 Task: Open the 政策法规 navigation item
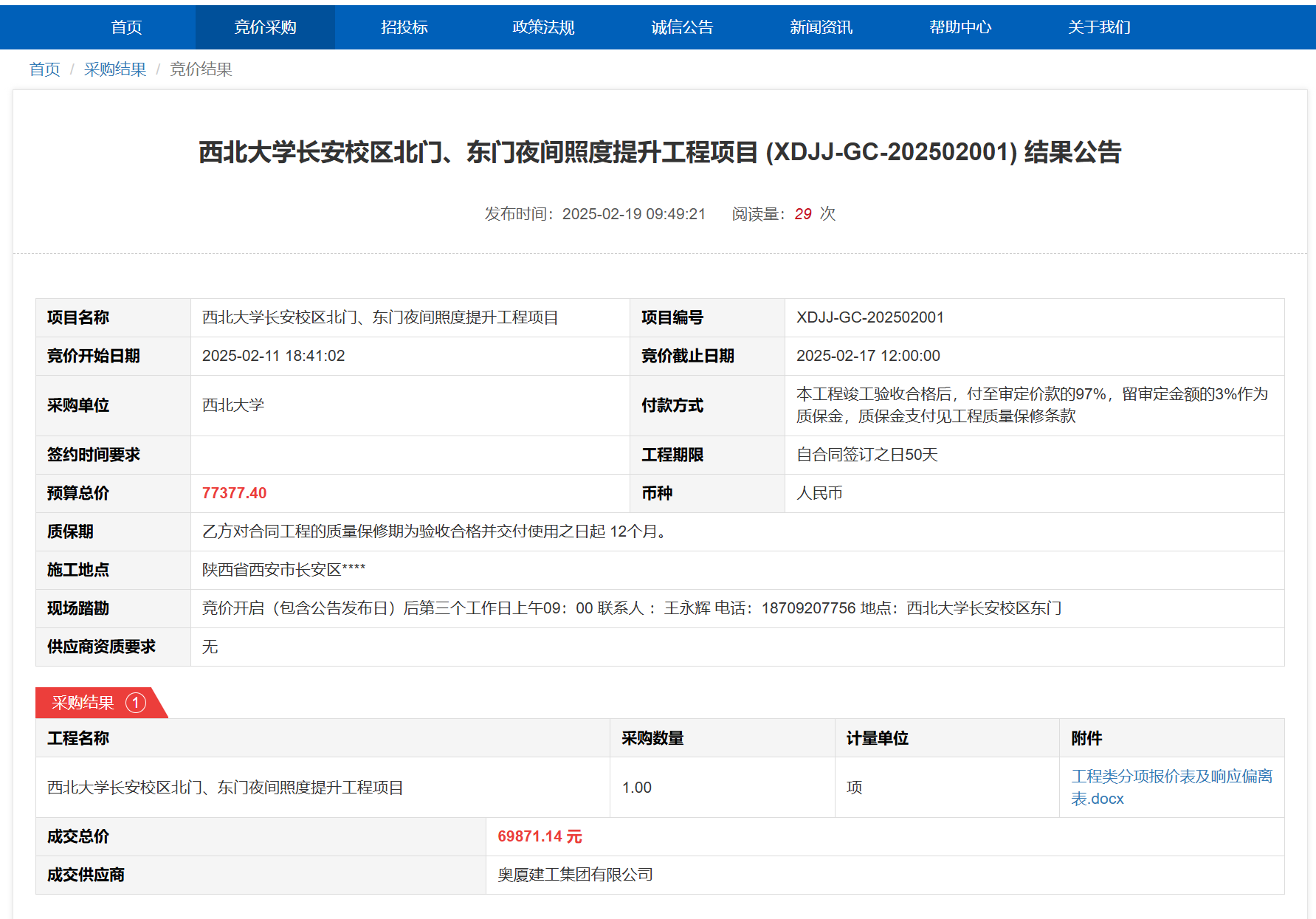(543, 27)
